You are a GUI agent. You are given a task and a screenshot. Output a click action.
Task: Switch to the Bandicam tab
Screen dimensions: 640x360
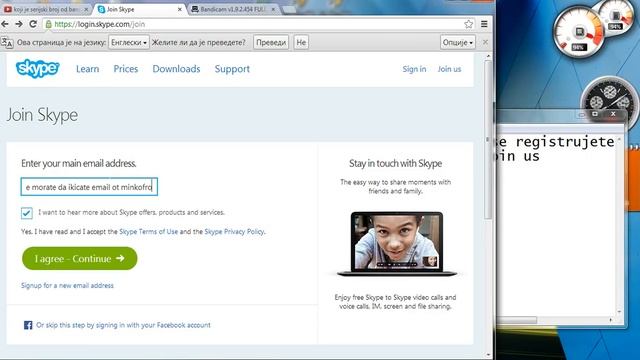233,9
